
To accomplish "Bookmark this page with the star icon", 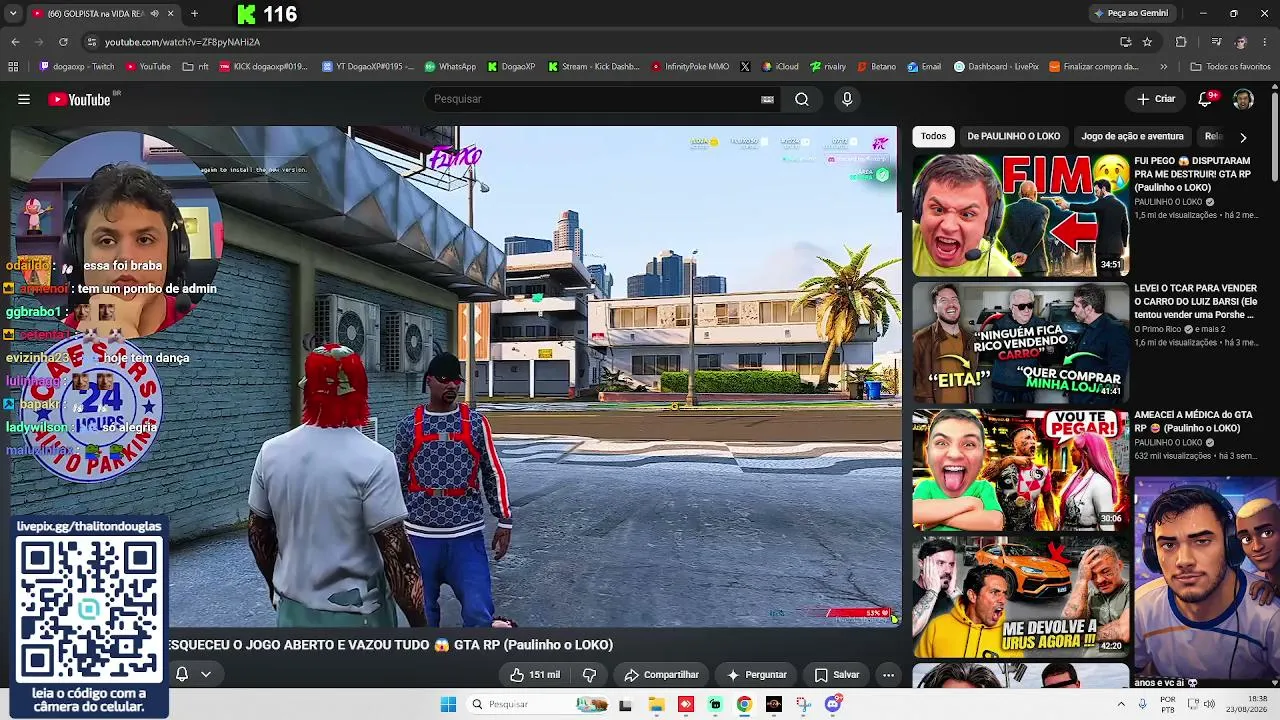I will click(1147, 42).
